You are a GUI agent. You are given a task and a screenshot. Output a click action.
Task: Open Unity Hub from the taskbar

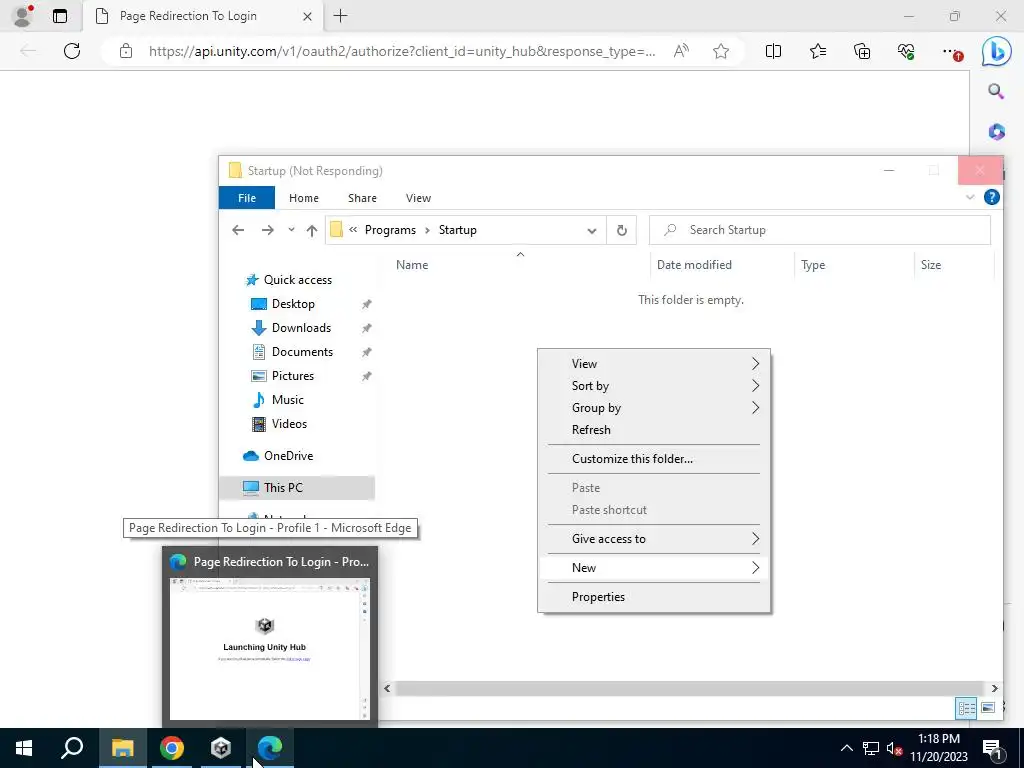tap(221, 748)
